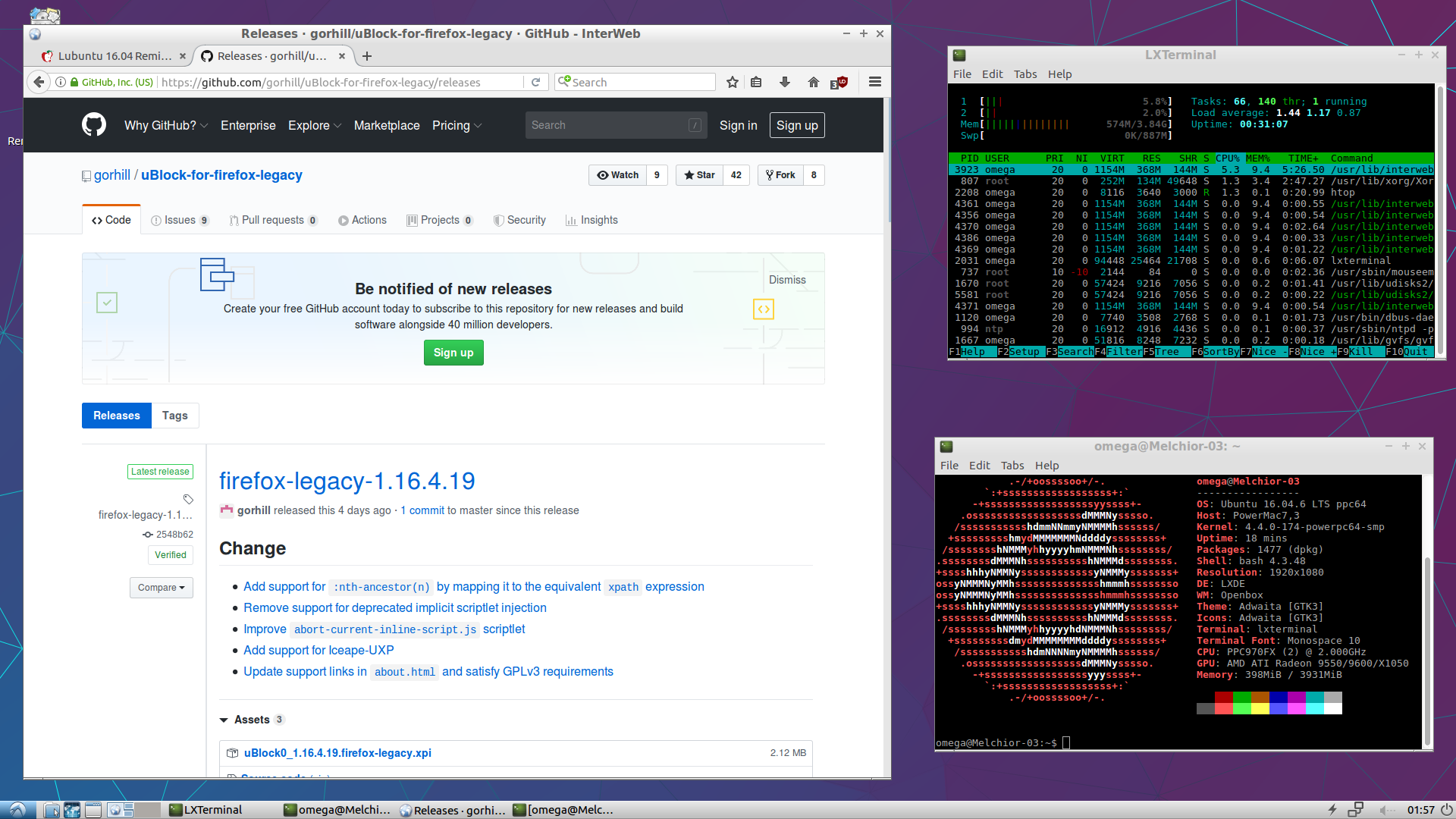Collapse the Assets section

[x=251, y=720]
